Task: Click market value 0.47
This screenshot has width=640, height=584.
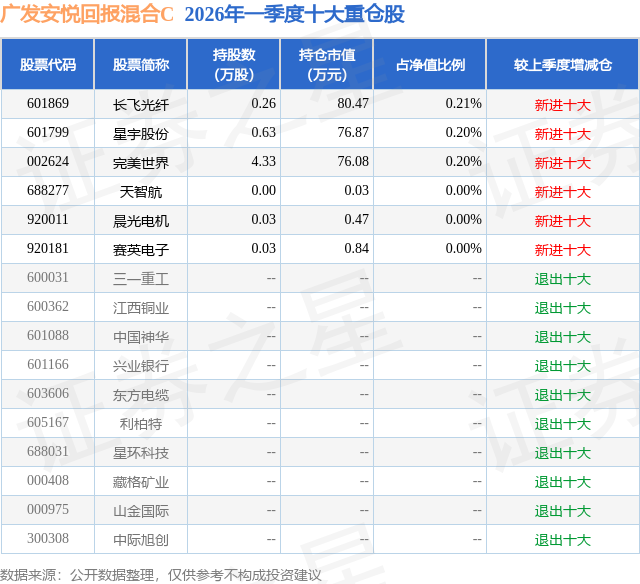Action: [x=356, y=220]
